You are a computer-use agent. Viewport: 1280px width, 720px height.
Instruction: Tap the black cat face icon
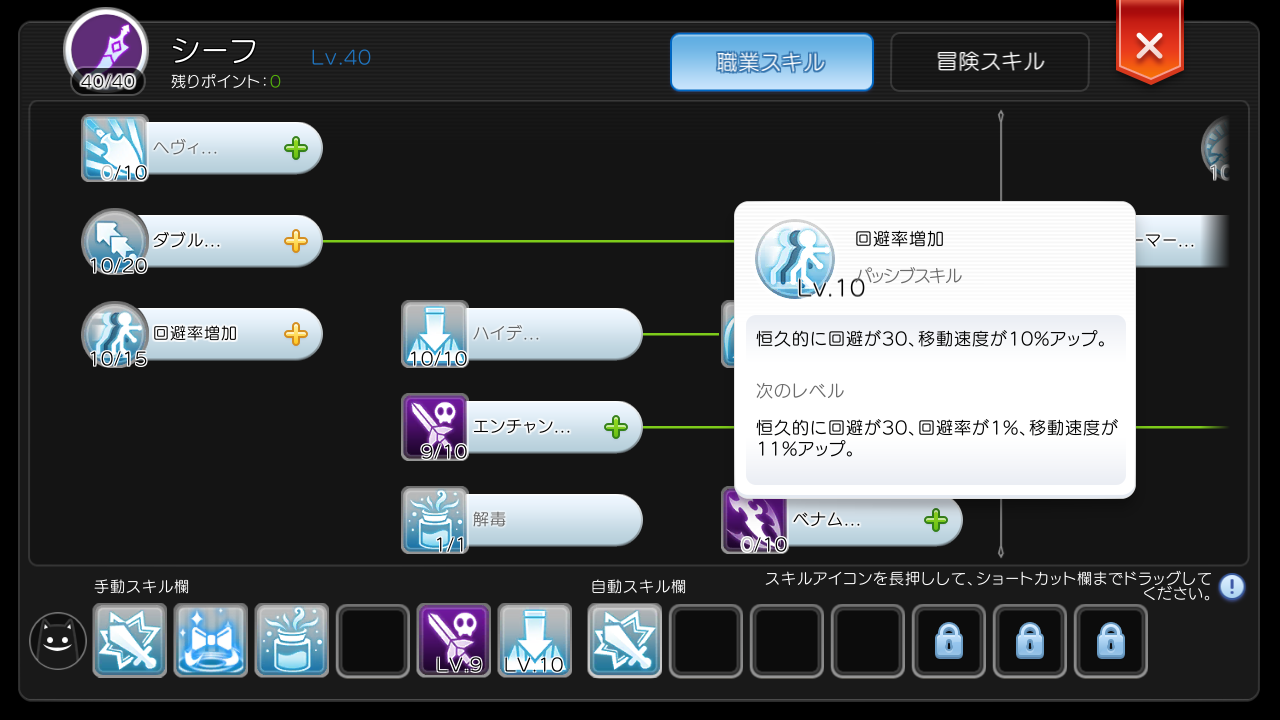coord(58,641)
